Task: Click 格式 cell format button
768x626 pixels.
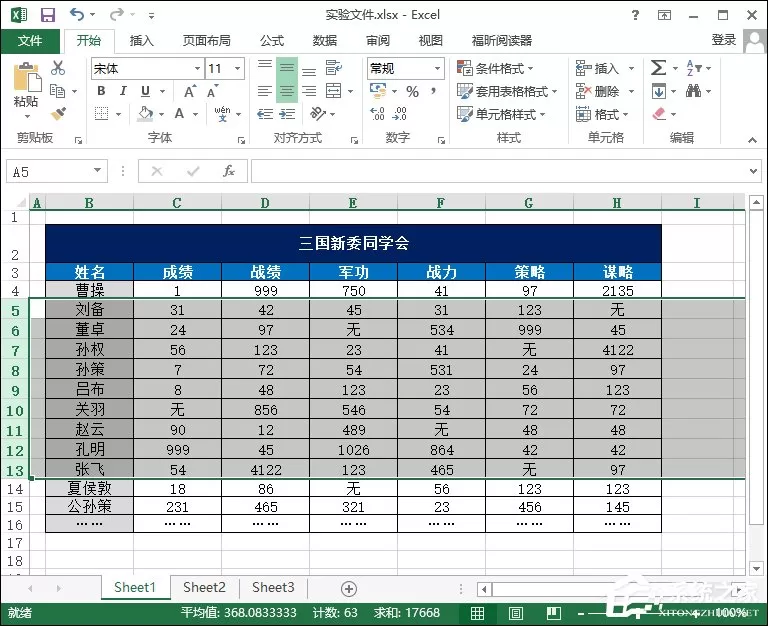Action: pyautogui.click(x=602, y=114)
